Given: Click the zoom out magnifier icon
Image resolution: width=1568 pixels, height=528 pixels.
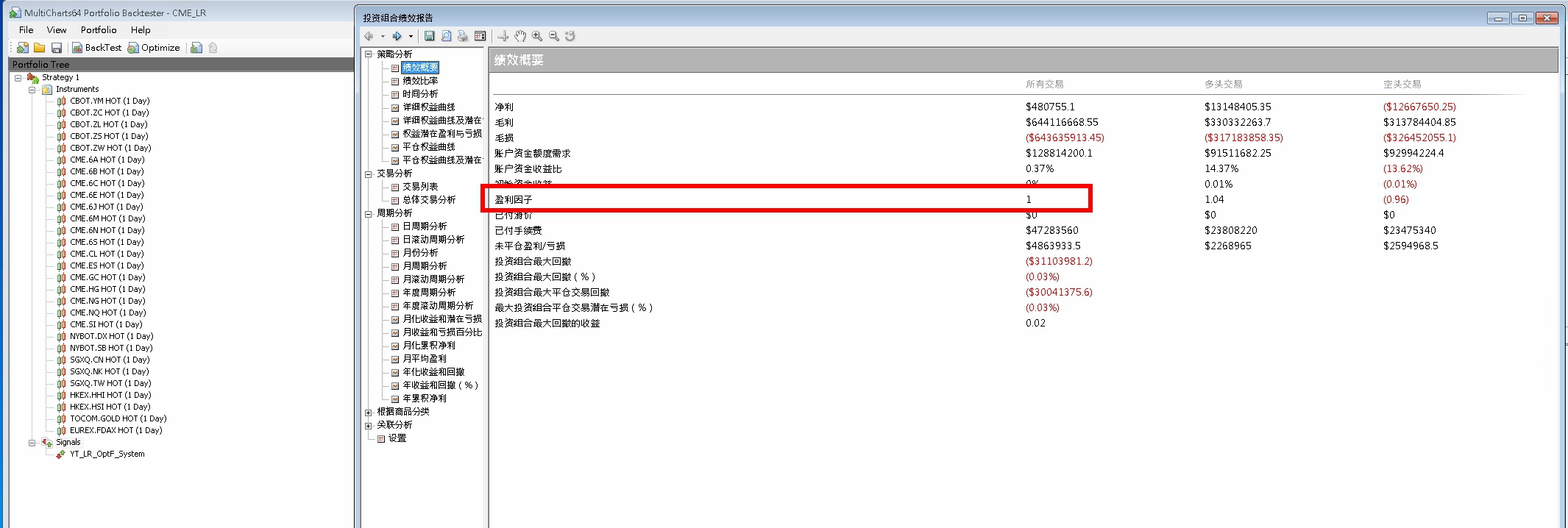Looking at the screenshot, I should pos(554,36).
